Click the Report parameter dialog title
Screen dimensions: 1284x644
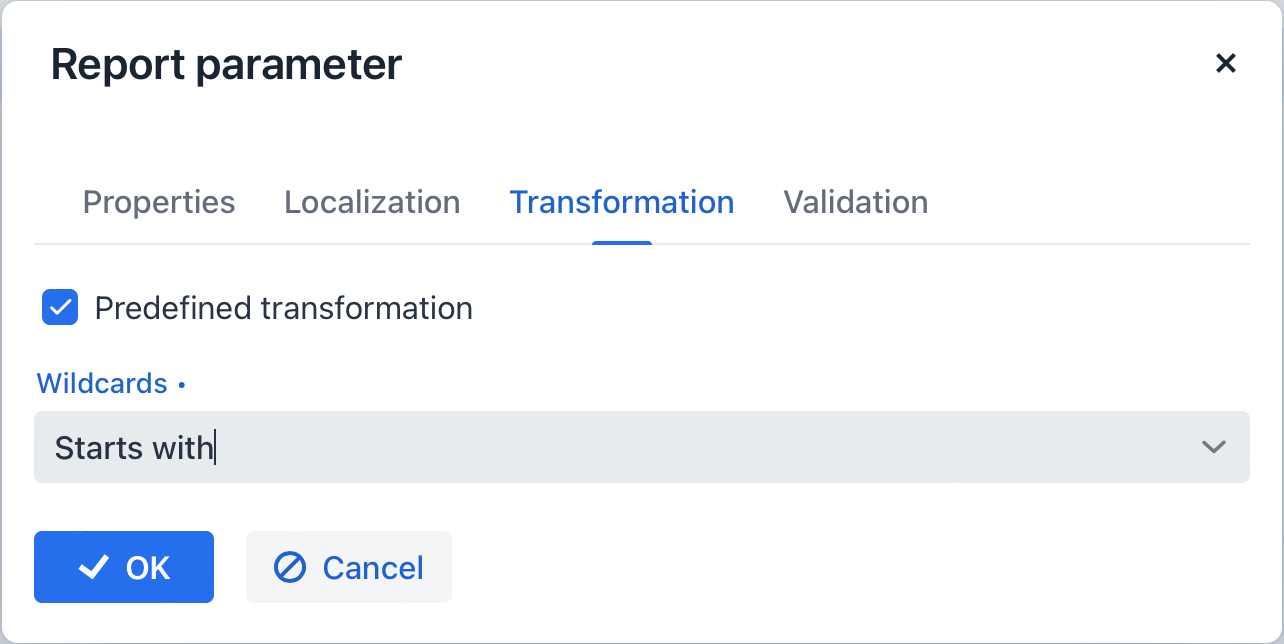click(226, 65)
